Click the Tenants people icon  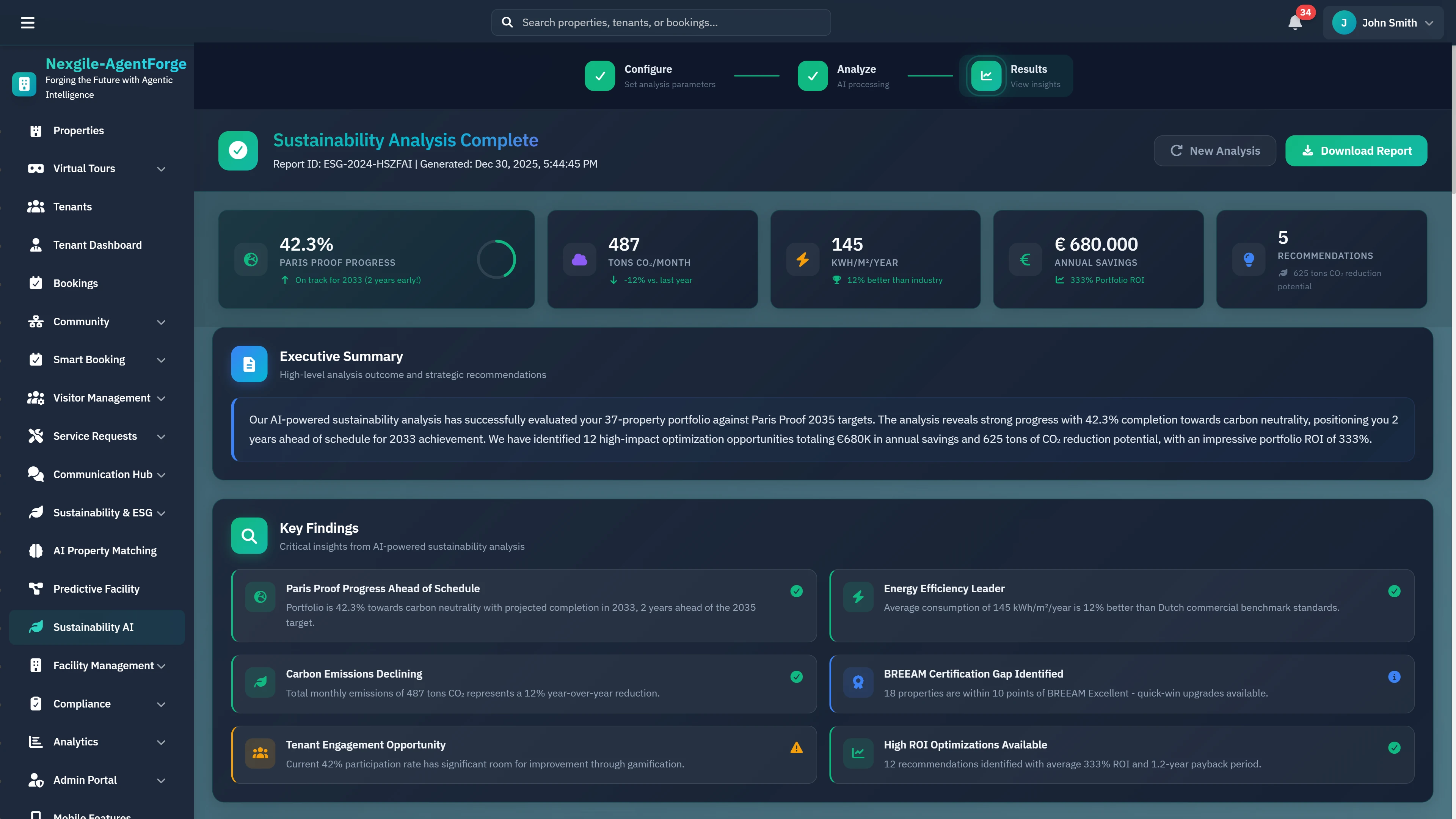35,206
